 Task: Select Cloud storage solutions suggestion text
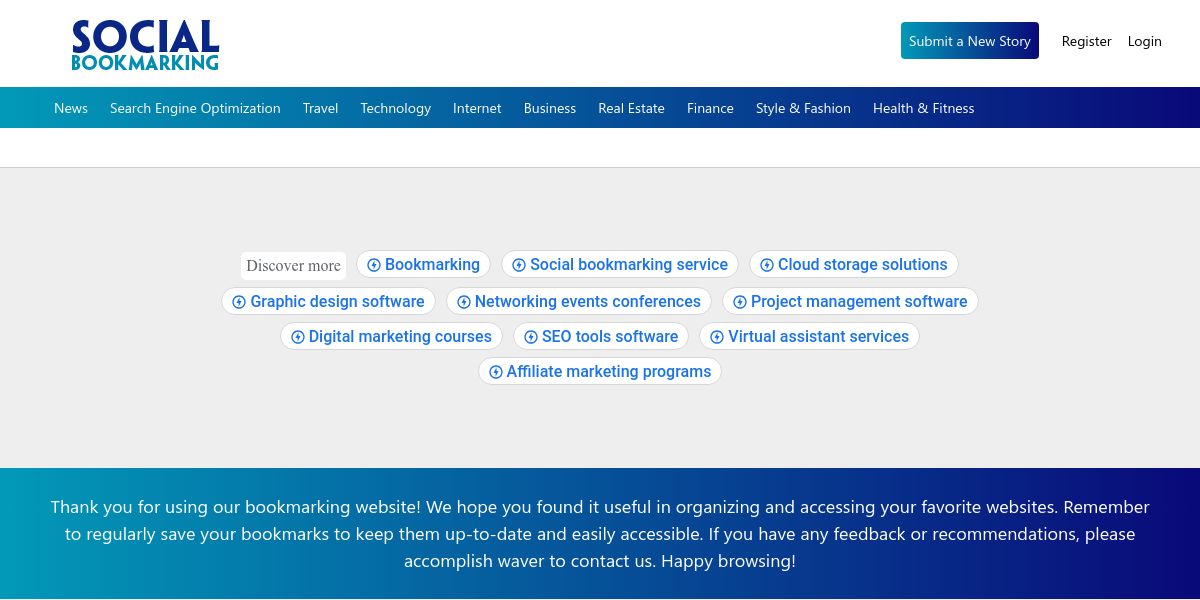click(863, 265)
